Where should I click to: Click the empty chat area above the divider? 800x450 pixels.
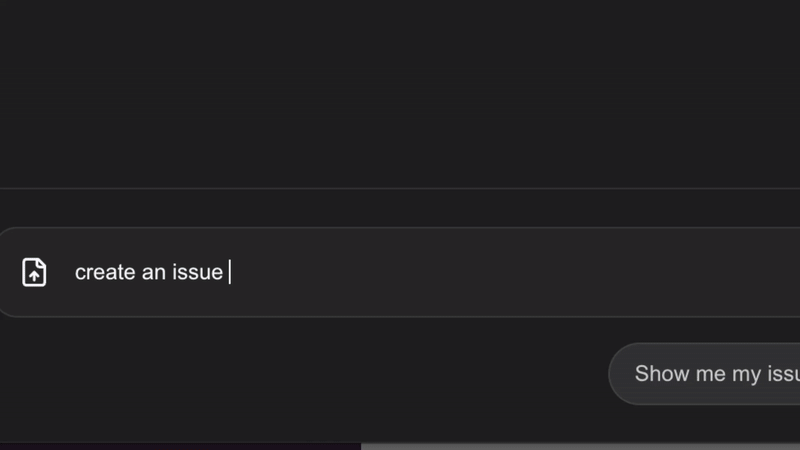(400, 90)
